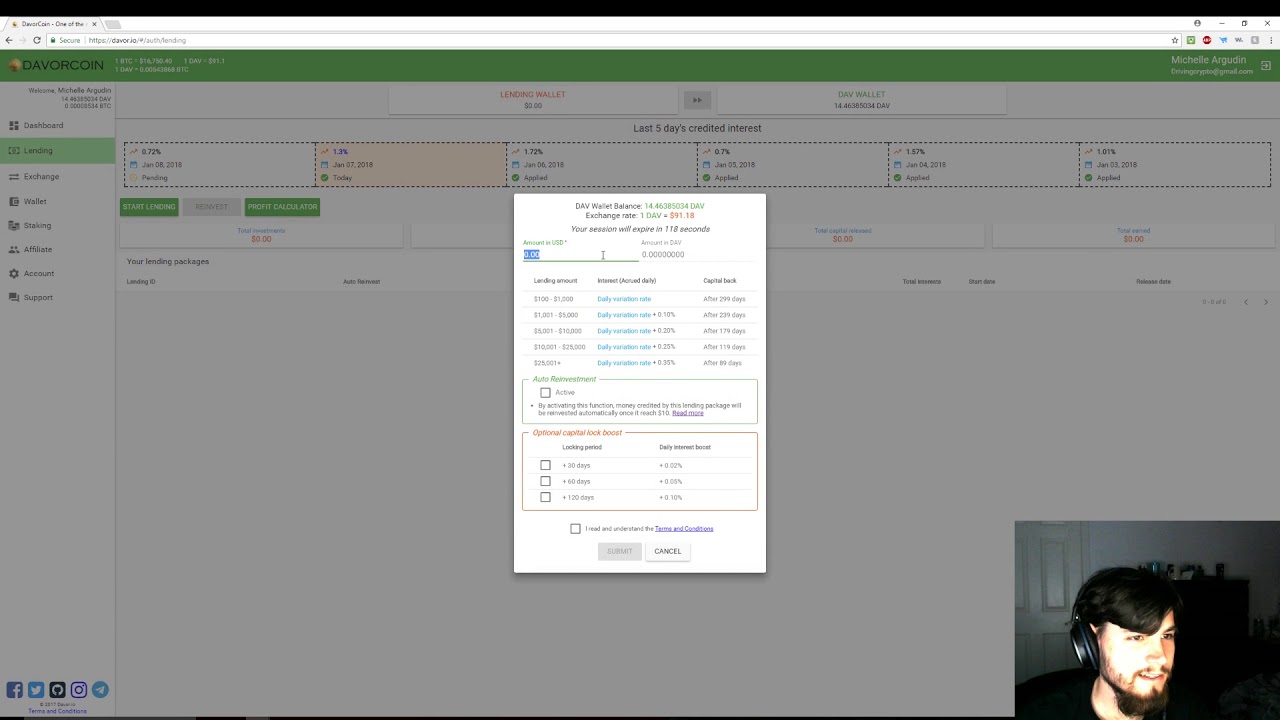Open the Staking menu item
The height and width of the screenshot is (720, 1280).
pos(57,226)
